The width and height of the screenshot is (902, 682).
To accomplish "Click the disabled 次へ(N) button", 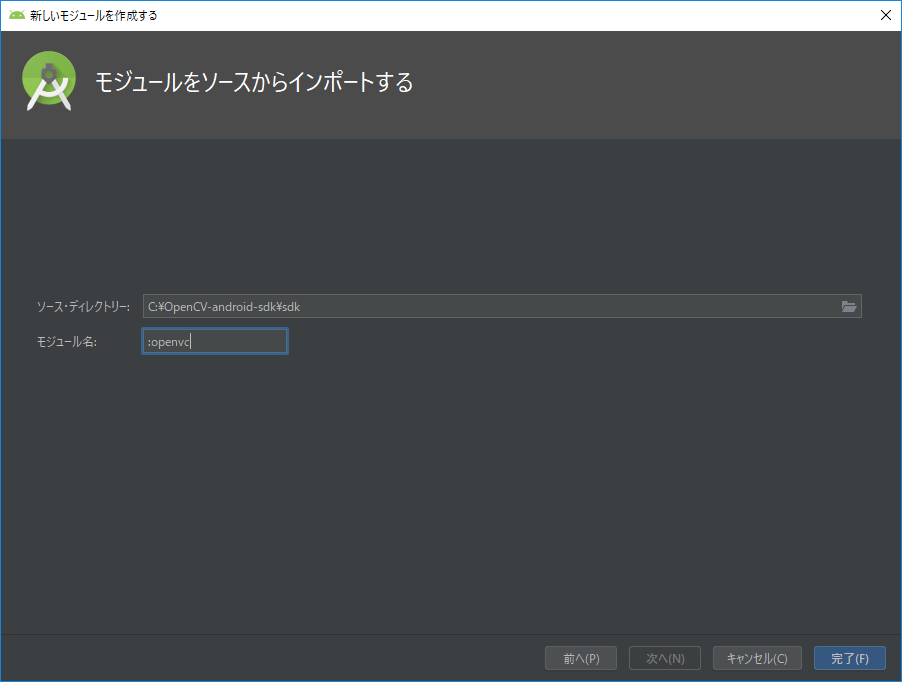I will coord(665,658).
